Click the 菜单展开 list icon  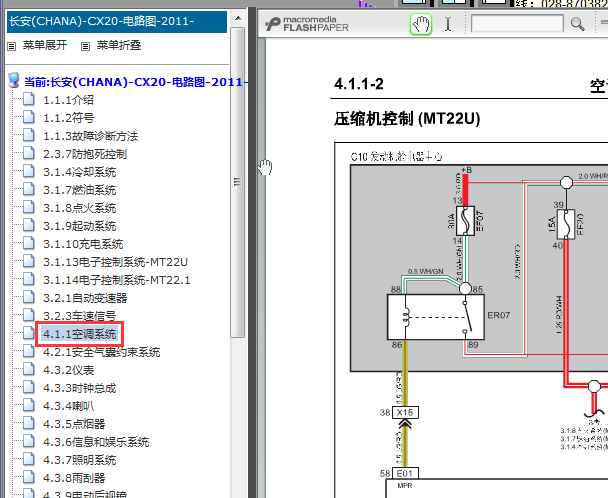[x=12, y=47]
